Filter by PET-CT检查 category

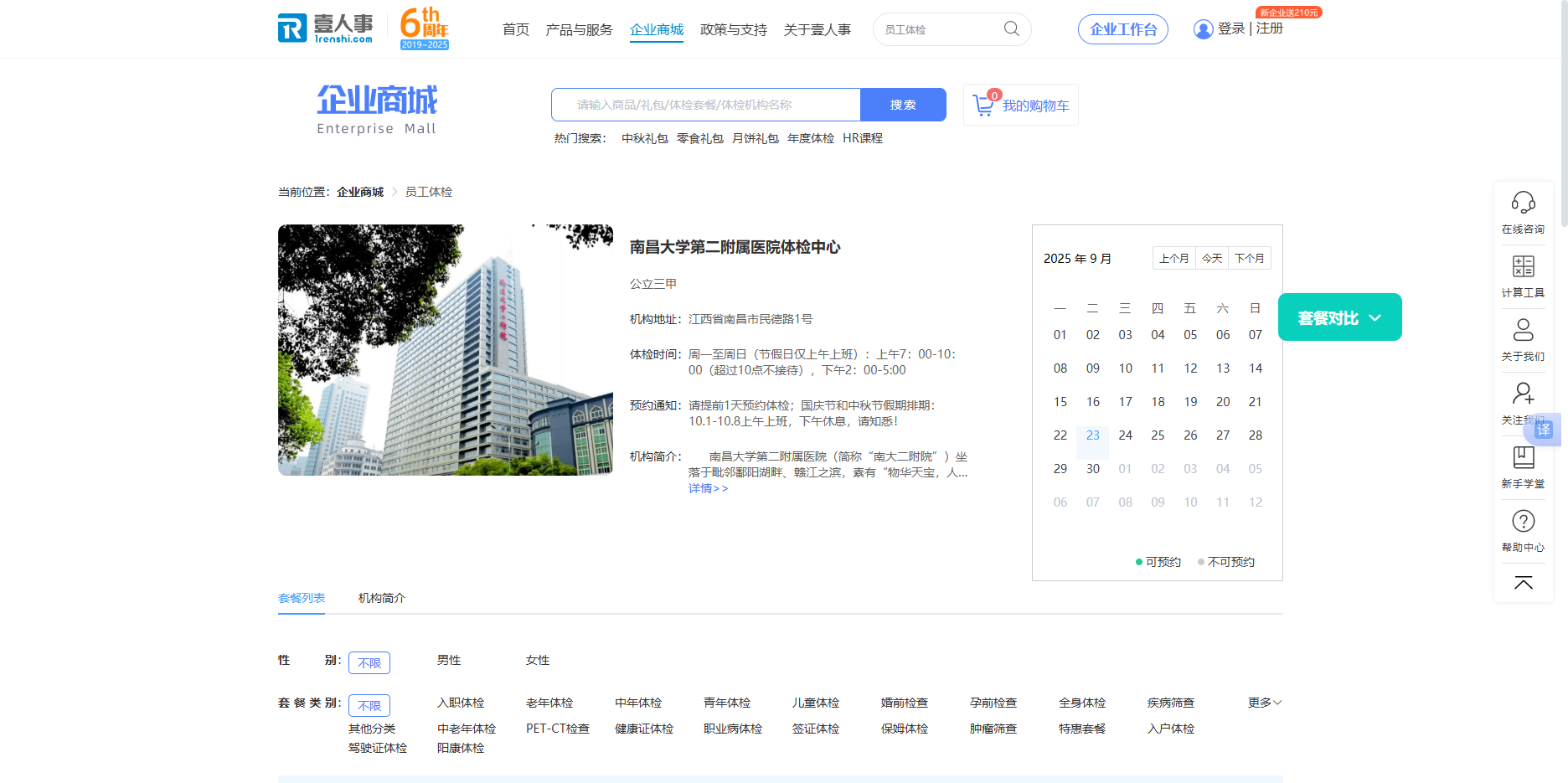(558, 729)
